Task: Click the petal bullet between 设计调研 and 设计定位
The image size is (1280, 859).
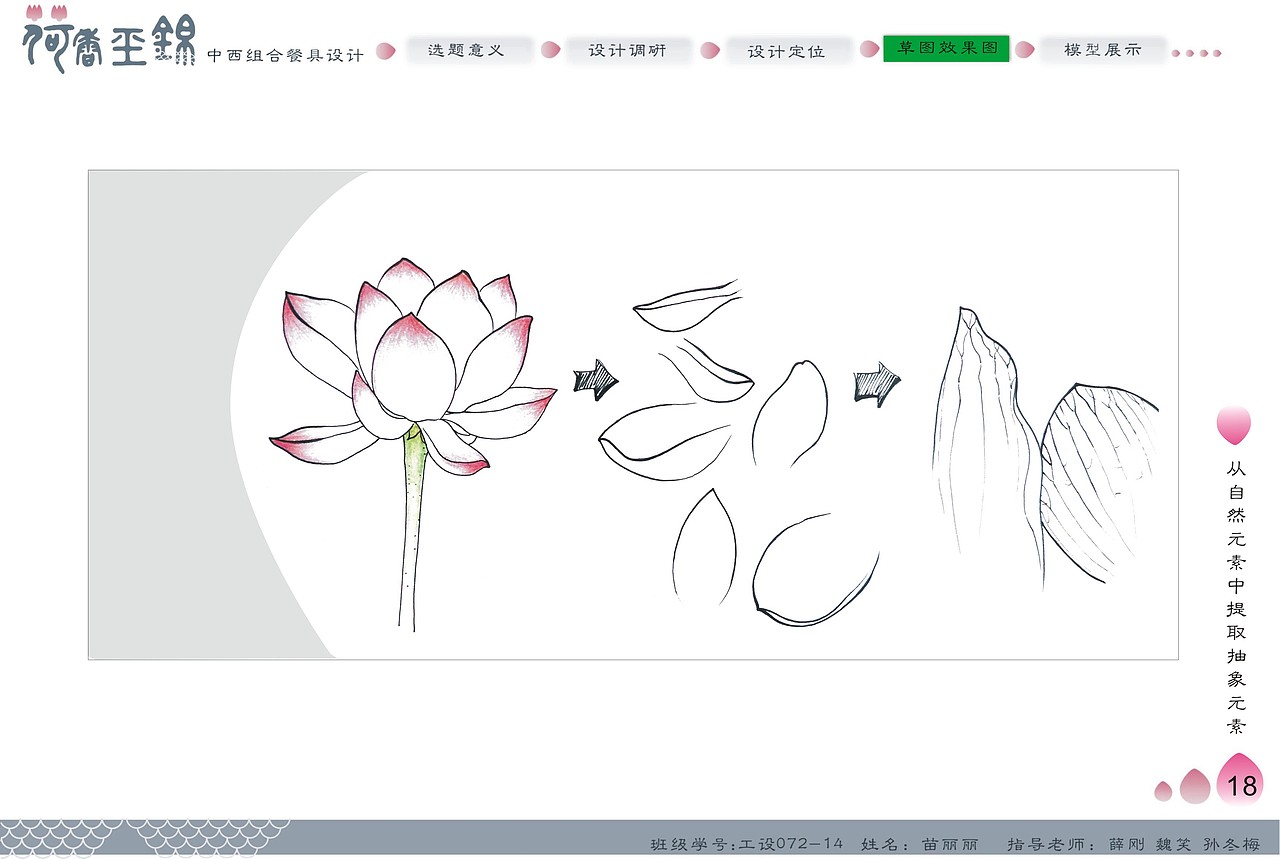Action: [710, 50]
